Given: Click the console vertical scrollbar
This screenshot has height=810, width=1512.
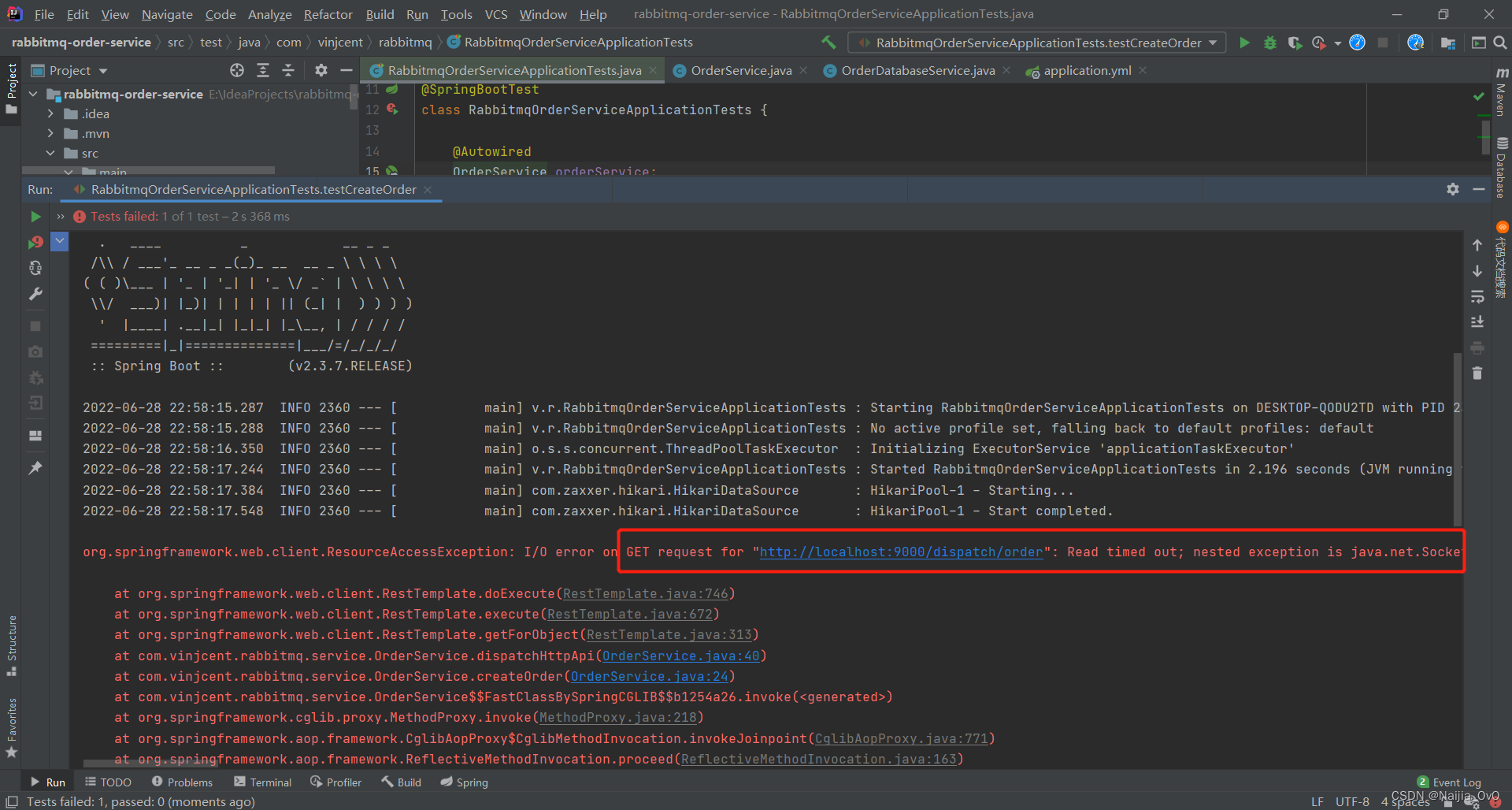Looking at the screenshot, I should point(1458,440).
